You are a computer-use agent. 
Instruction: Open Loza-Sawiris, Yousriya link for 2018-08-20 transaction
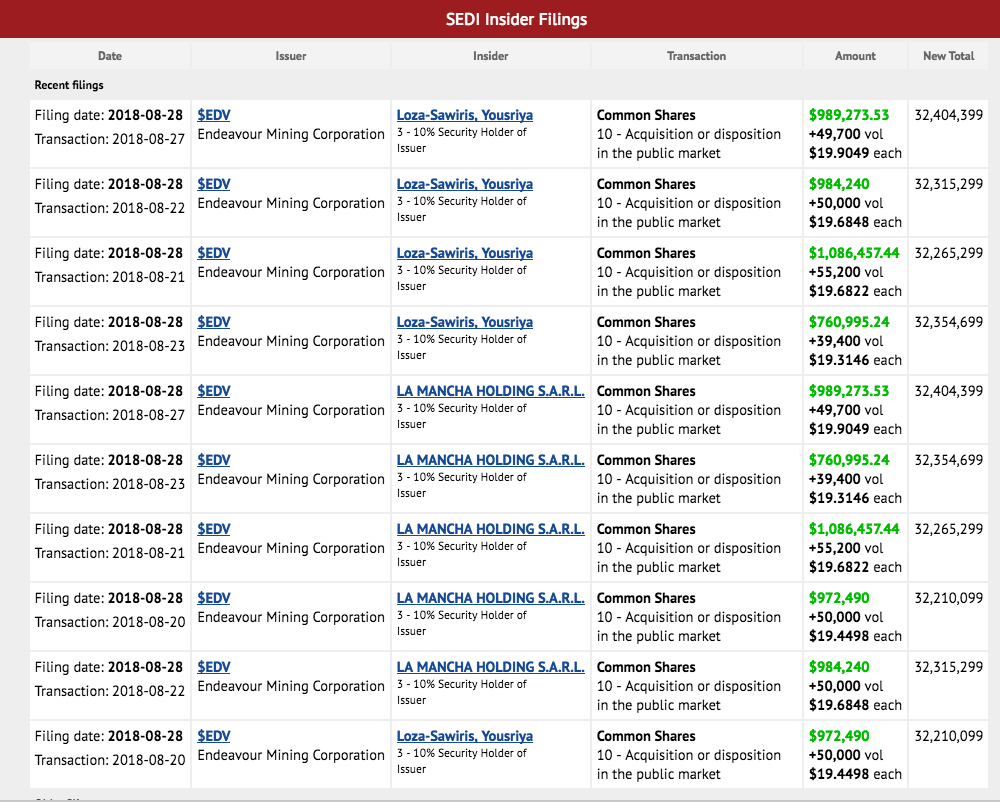(x=465, y=736)
